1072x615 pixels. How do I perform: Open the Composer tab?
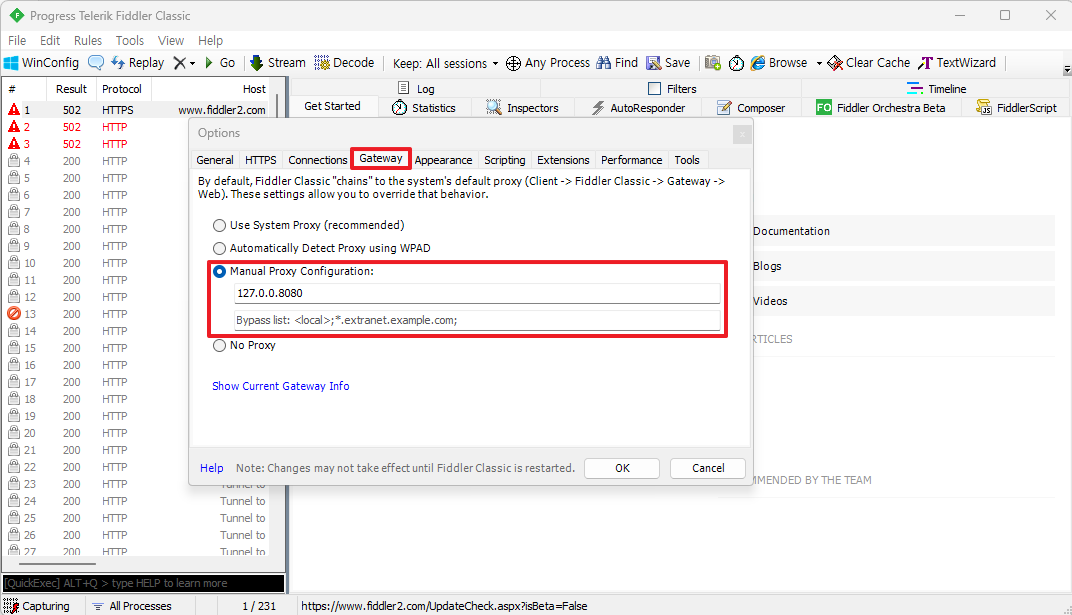tap(751, 108)
